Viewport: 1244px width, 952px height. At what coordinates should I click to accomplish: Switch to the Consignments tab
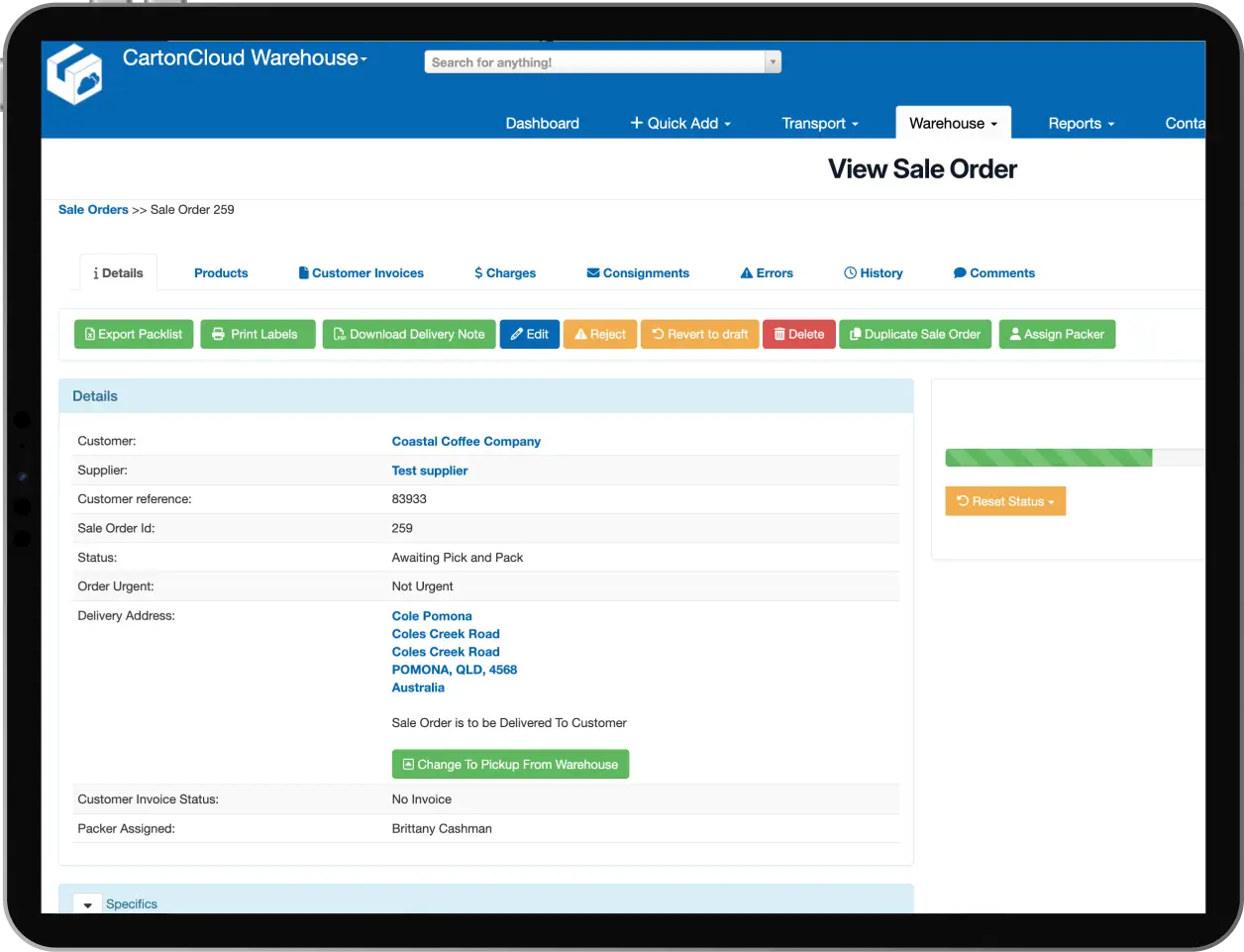(638, 272)
